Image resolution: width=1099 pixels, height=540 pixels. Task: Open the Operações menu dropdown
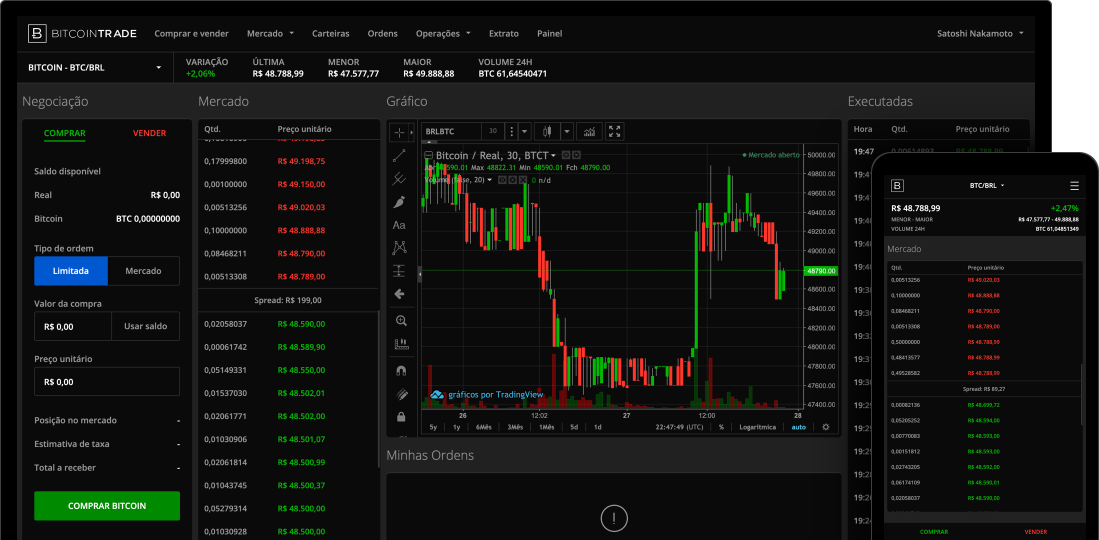pos(443,33)
